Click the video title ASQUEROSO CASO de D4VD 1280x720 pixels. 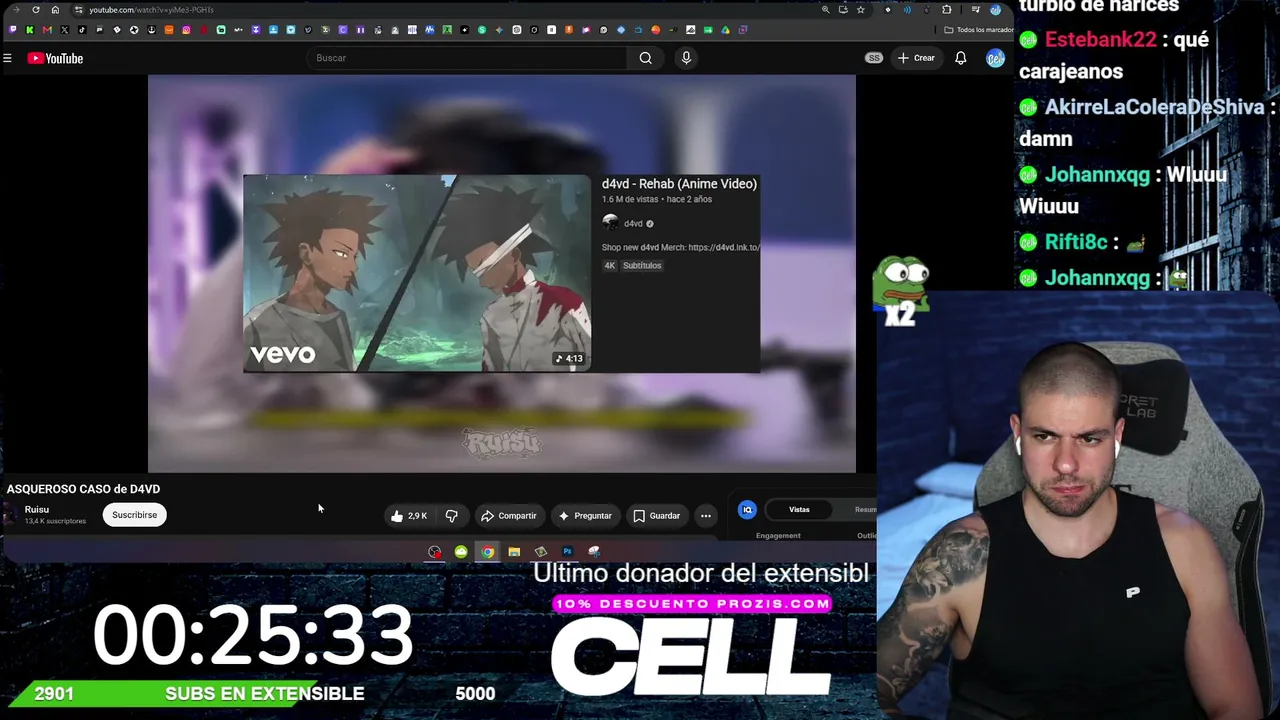[x=83, y=489]
